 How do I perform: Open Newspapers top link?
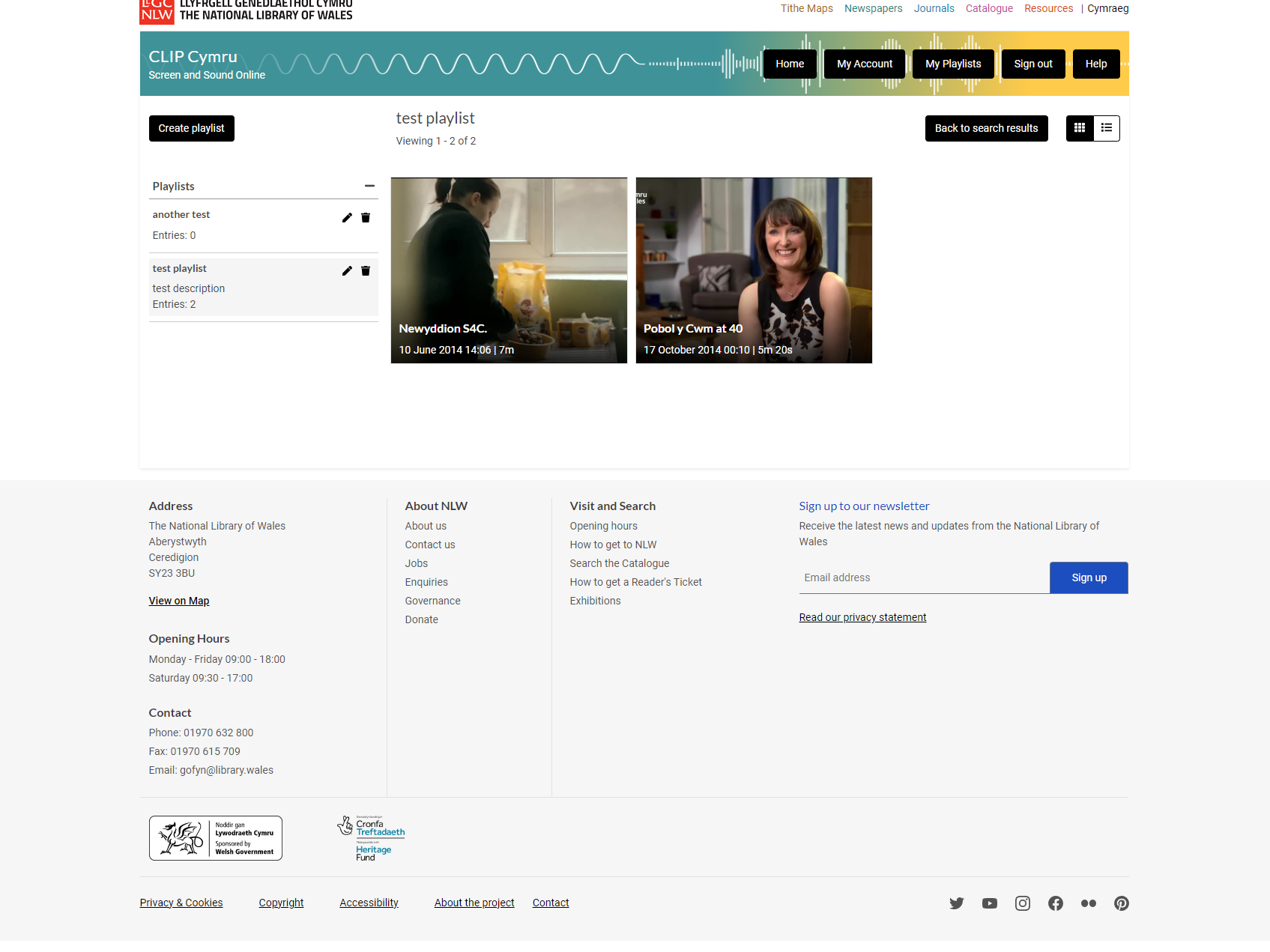[874, 8]
